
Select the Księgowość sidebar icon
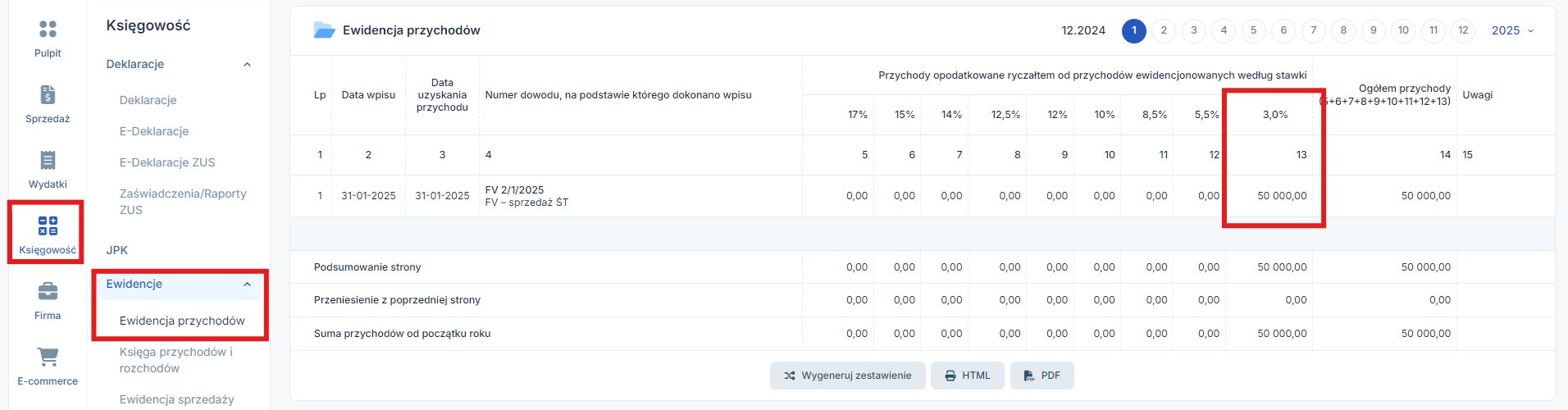[x=48, y=226]
